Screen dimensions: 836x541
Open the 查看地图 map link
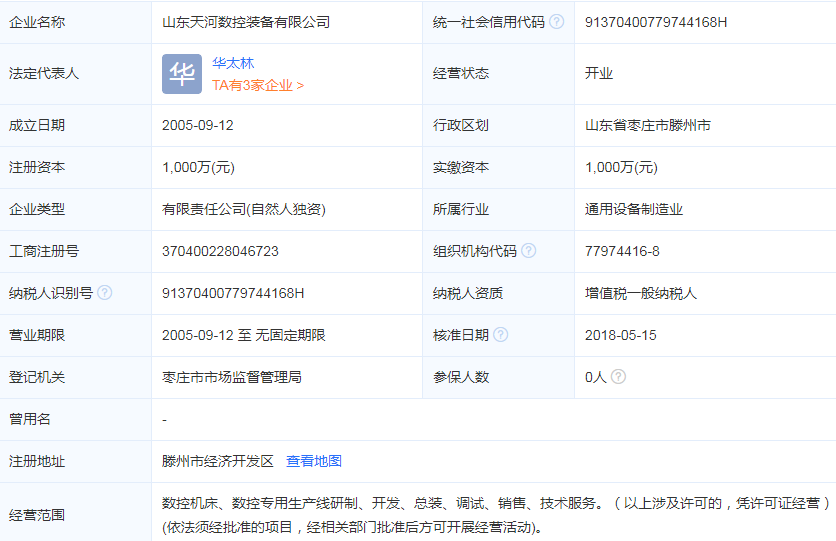coord(314,461)
